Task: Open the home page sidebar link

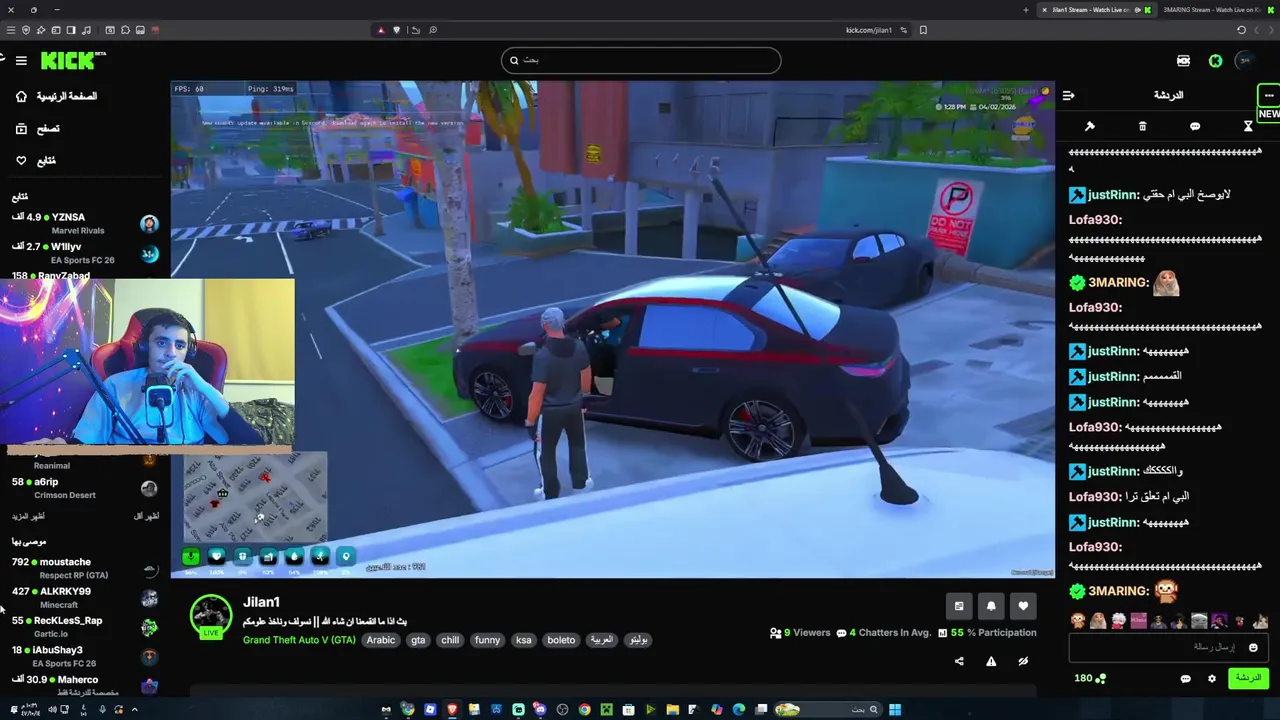Action: 57,96
